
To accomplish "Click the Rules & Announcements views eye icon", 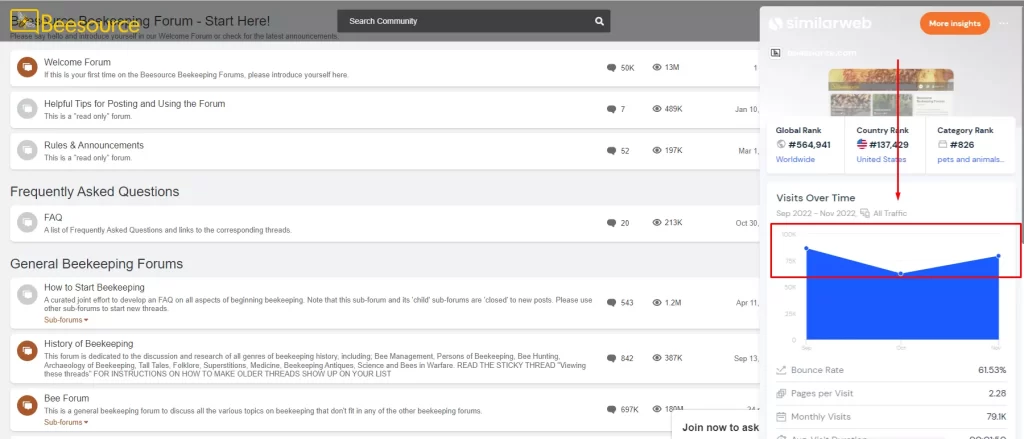I will coord(657,150).
